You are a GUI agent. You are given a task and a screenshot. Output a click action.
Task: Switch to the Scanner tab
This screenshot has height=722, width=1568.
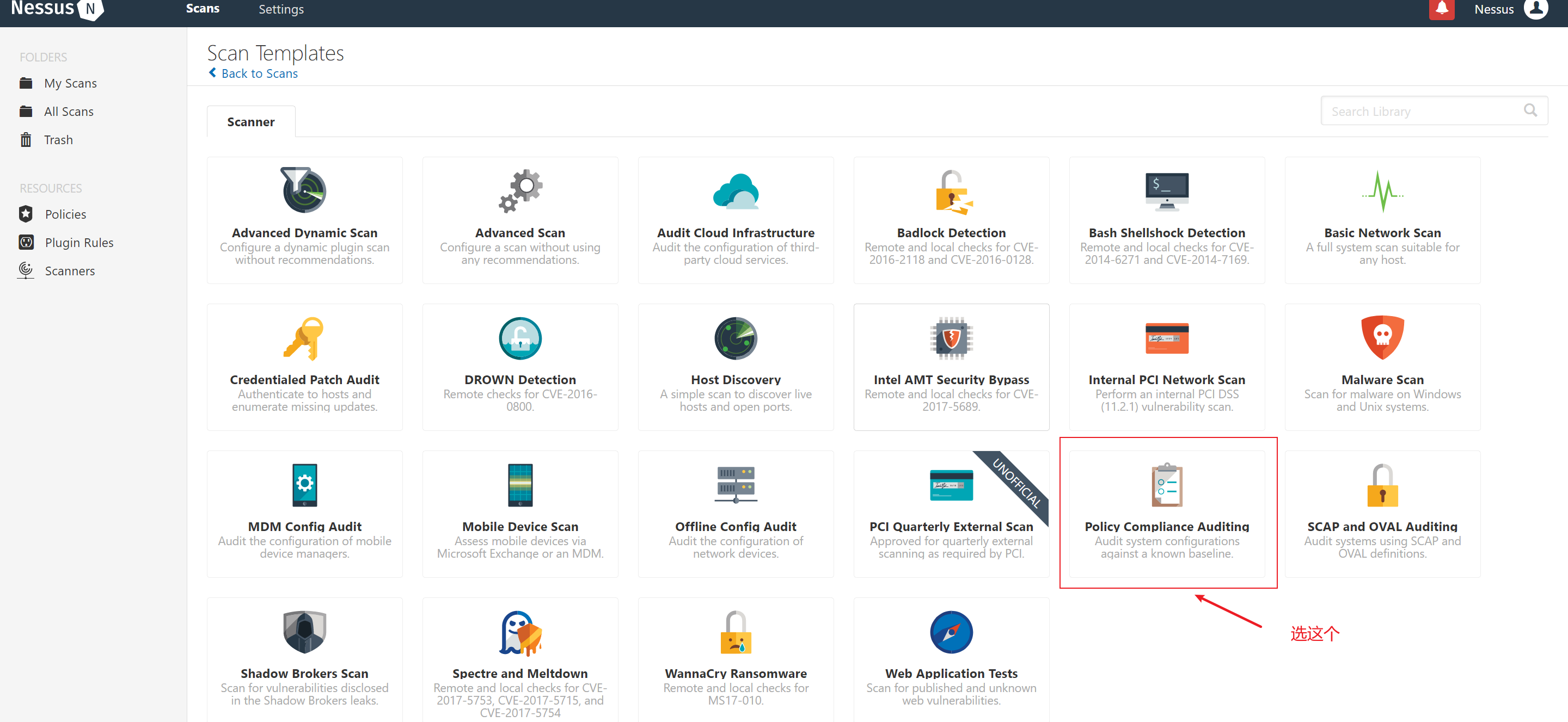point(251,122)
